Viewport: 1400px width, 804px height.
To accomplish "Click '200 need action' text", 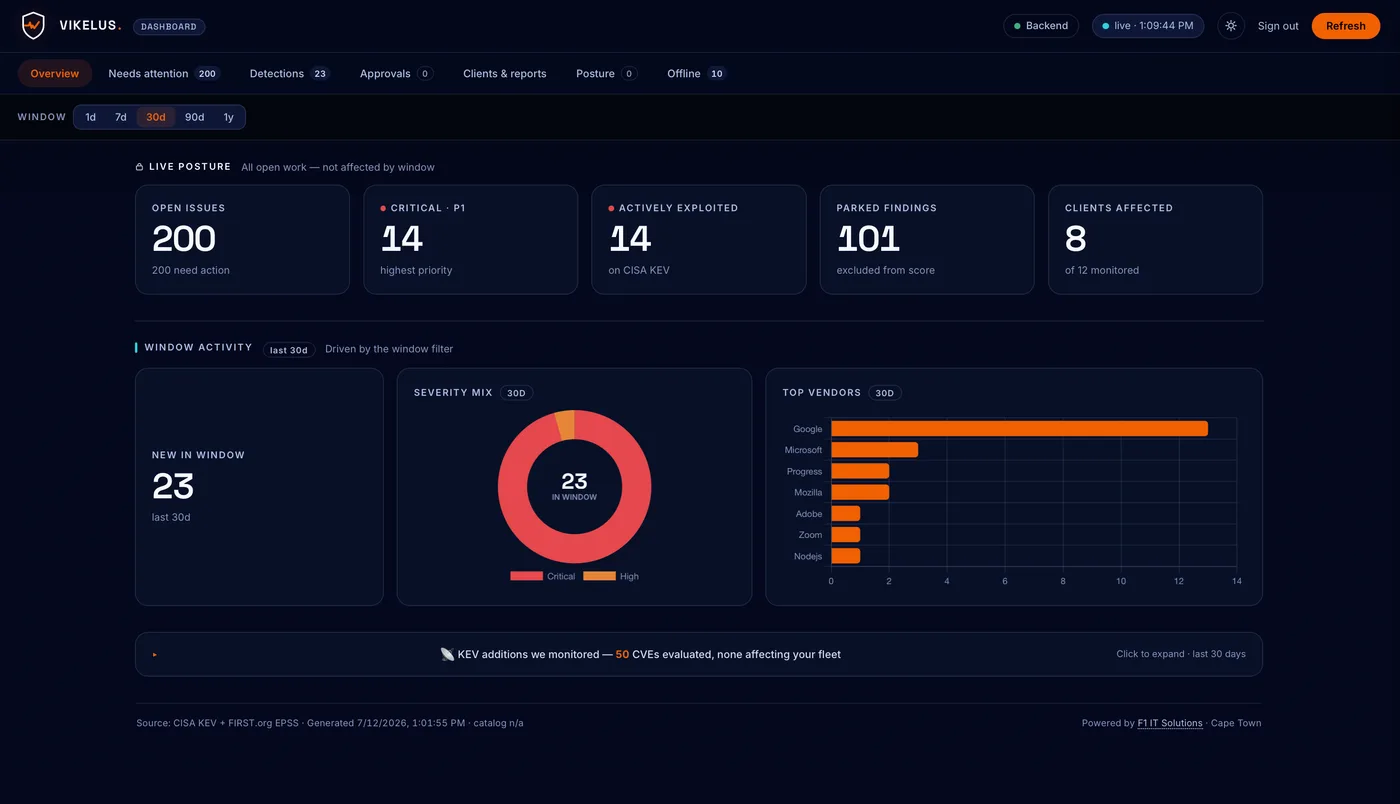I will 191,270.
